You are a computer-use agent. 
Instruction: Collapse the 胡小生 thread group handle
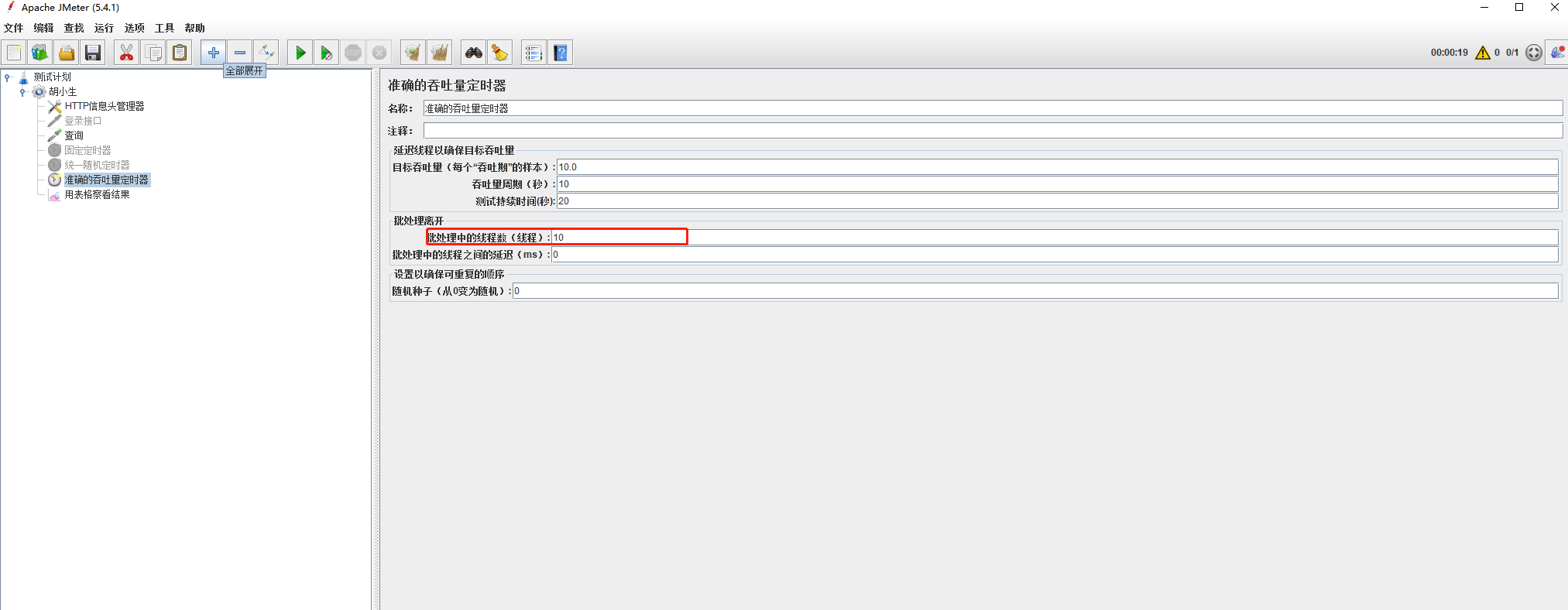click(22, 91)
